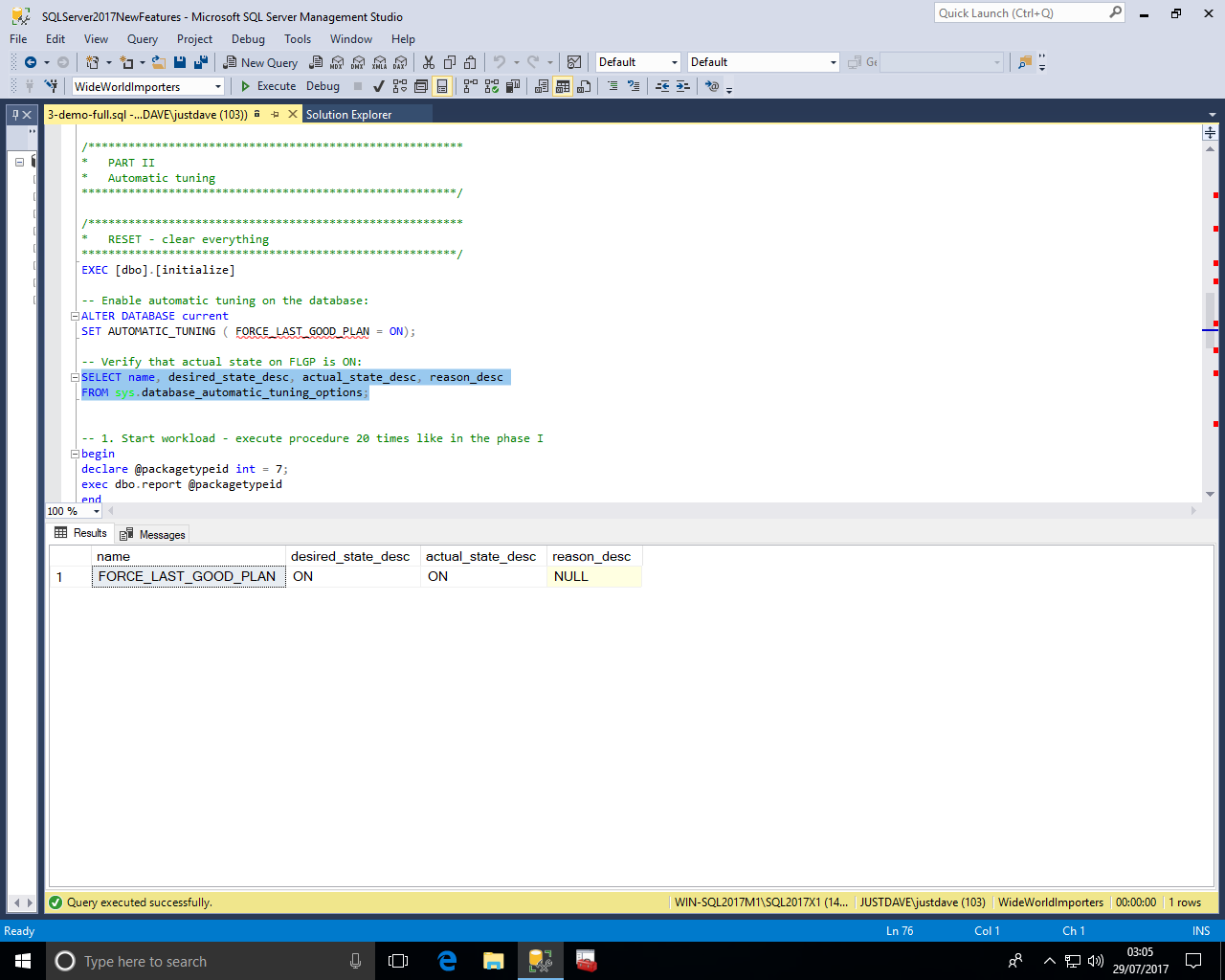Click the Comment out selected lines icon
The image size is (1225, 980).
point(612,86)
